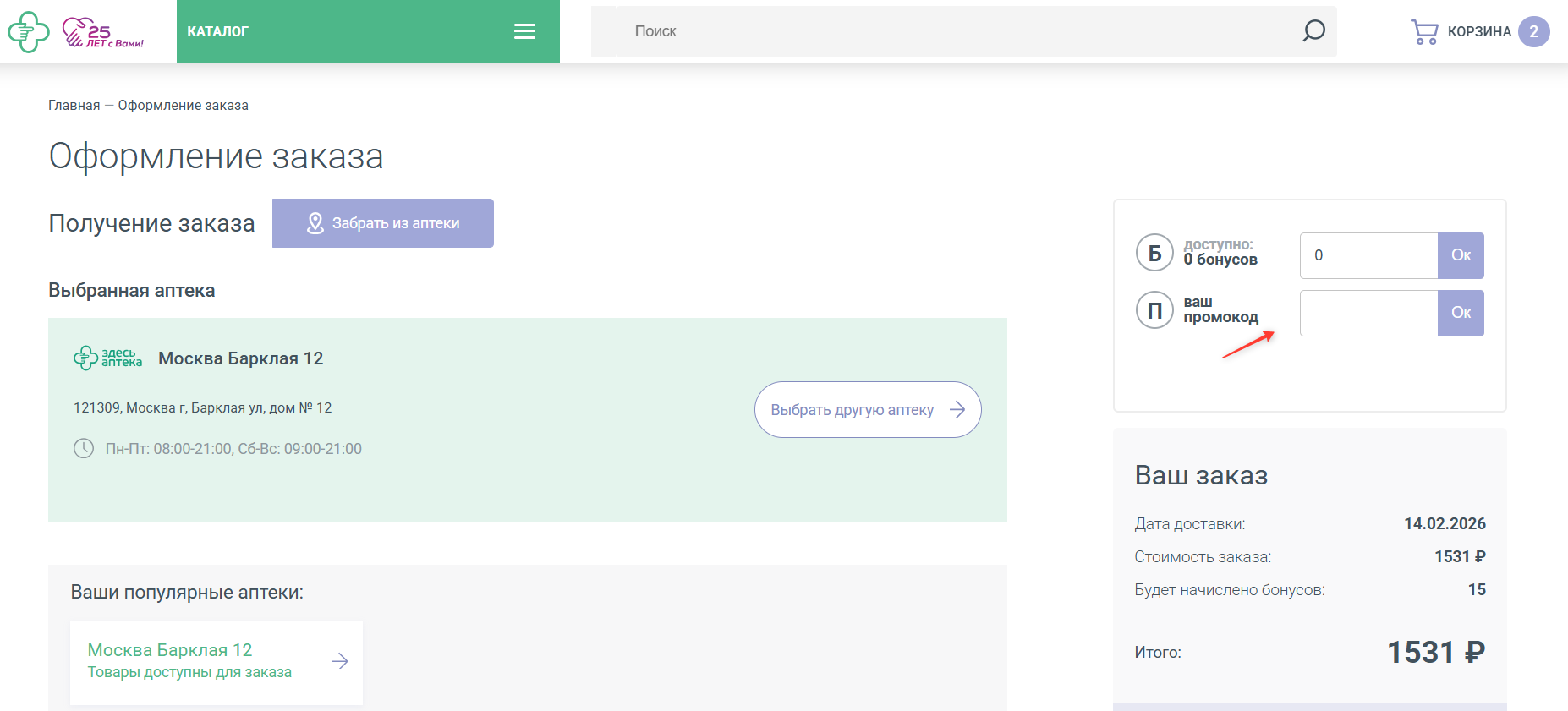1568x711 pixels.
Task: Click the clock icon near opening hours
Action: tap(84, 448)
